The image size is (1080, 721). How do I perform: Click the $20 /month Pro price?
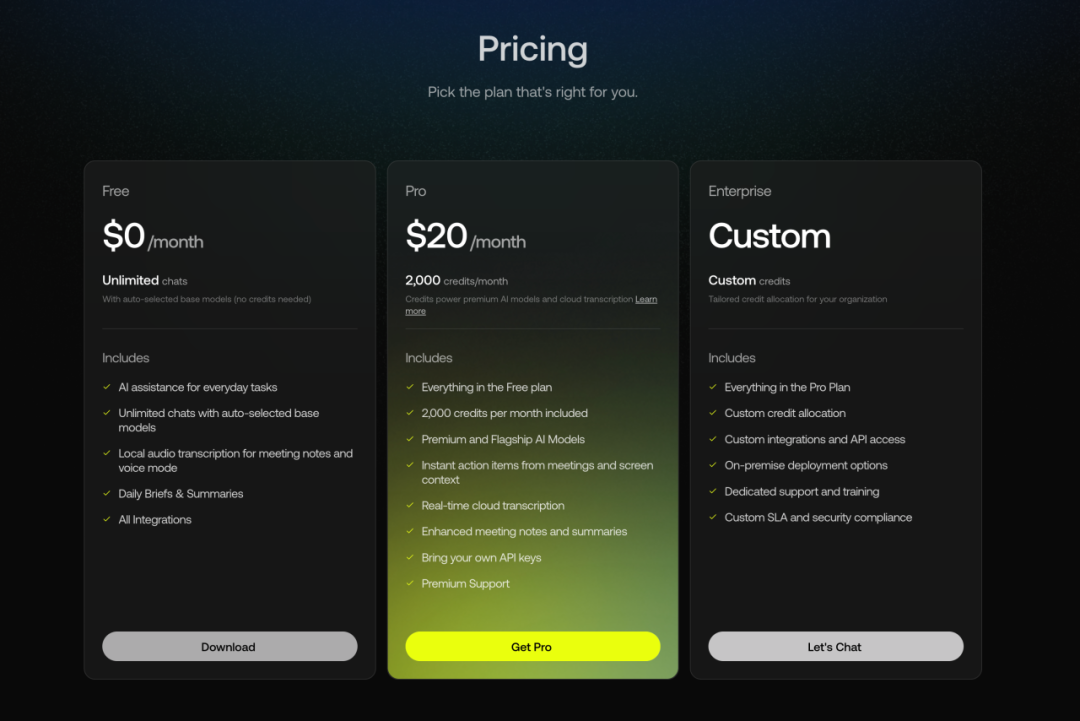465,237
